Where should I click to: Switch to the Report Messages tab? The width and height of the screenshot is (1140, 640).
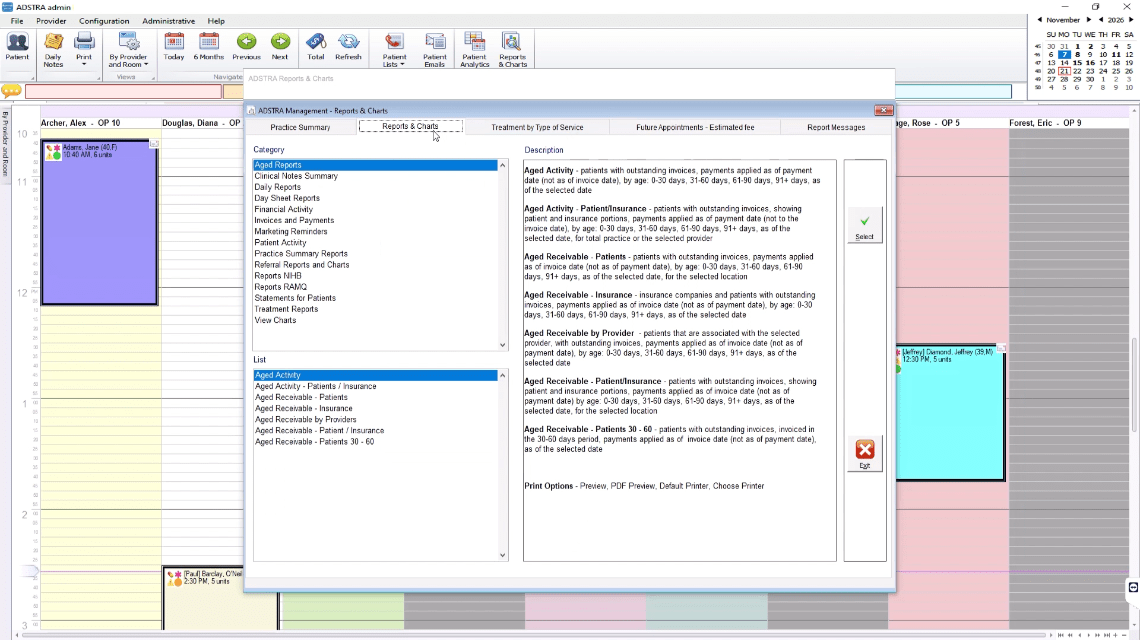(836, 127)
